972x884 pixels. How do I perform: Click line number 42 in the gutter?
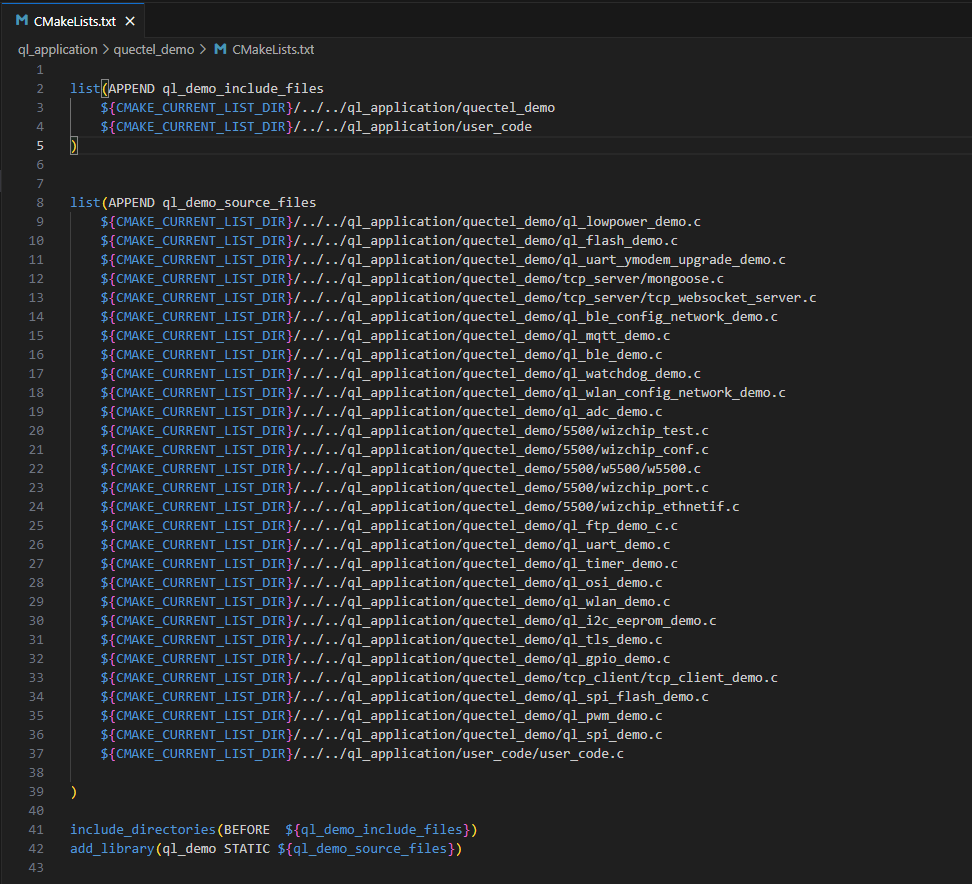pyautogui.click(x=36, y=848)
